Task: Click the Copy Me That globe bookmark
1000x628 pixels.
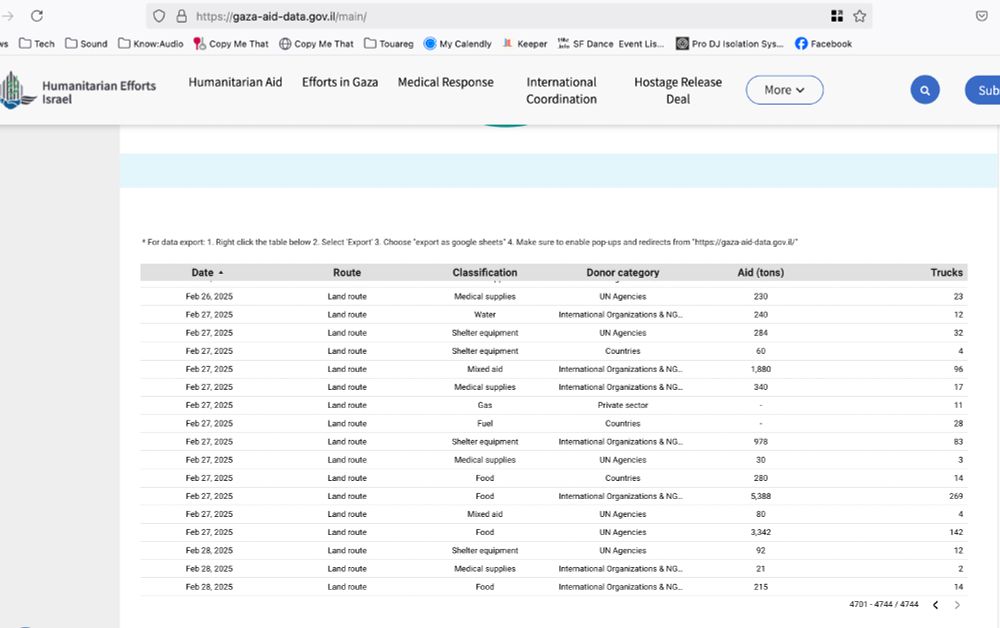Action: [x=316, y=43]
